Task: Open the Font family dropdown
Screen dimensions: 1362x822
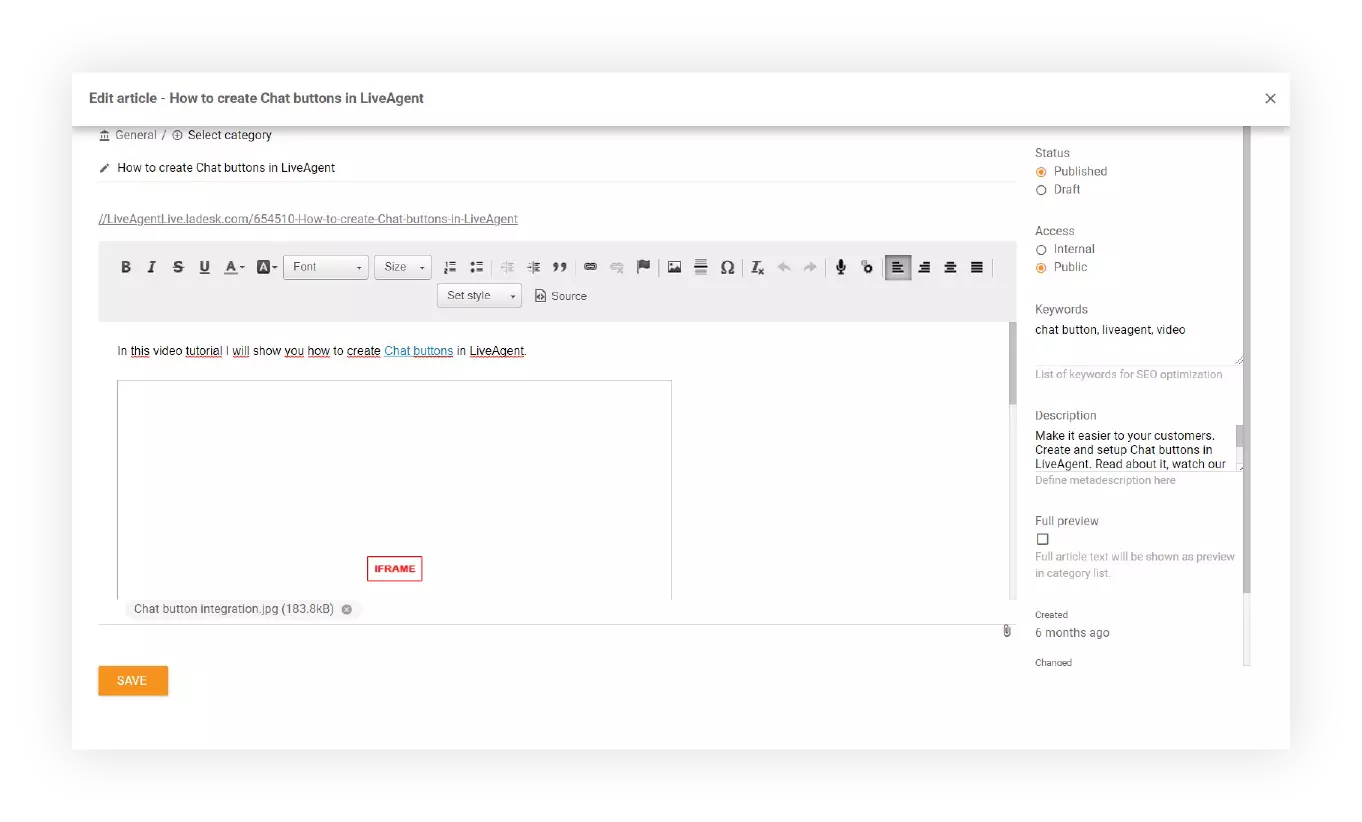Action: pos(325,267)
